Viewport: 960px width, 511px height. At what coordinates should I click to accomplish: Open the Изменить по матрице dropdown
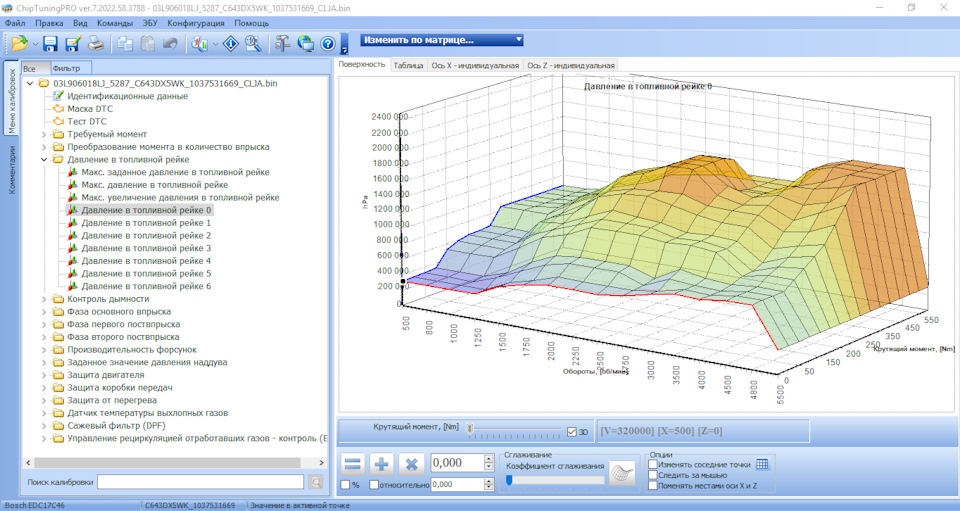(x=442, y=40)
